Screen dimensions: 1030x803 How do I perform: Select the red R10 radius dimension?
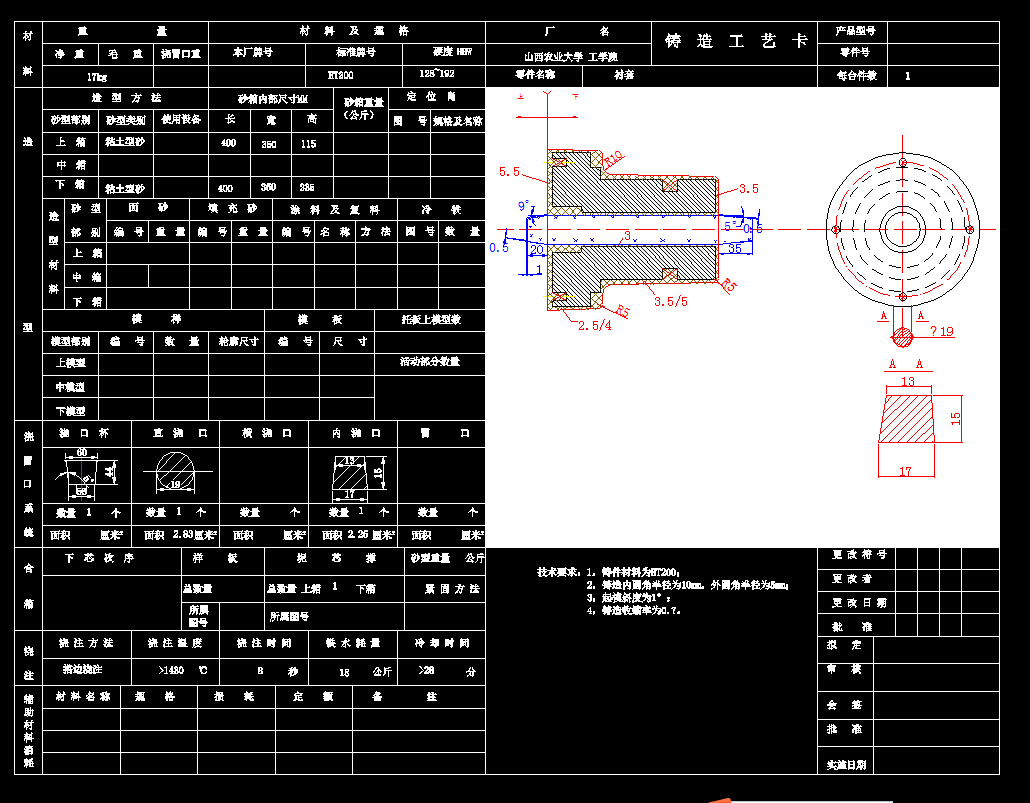613,158
